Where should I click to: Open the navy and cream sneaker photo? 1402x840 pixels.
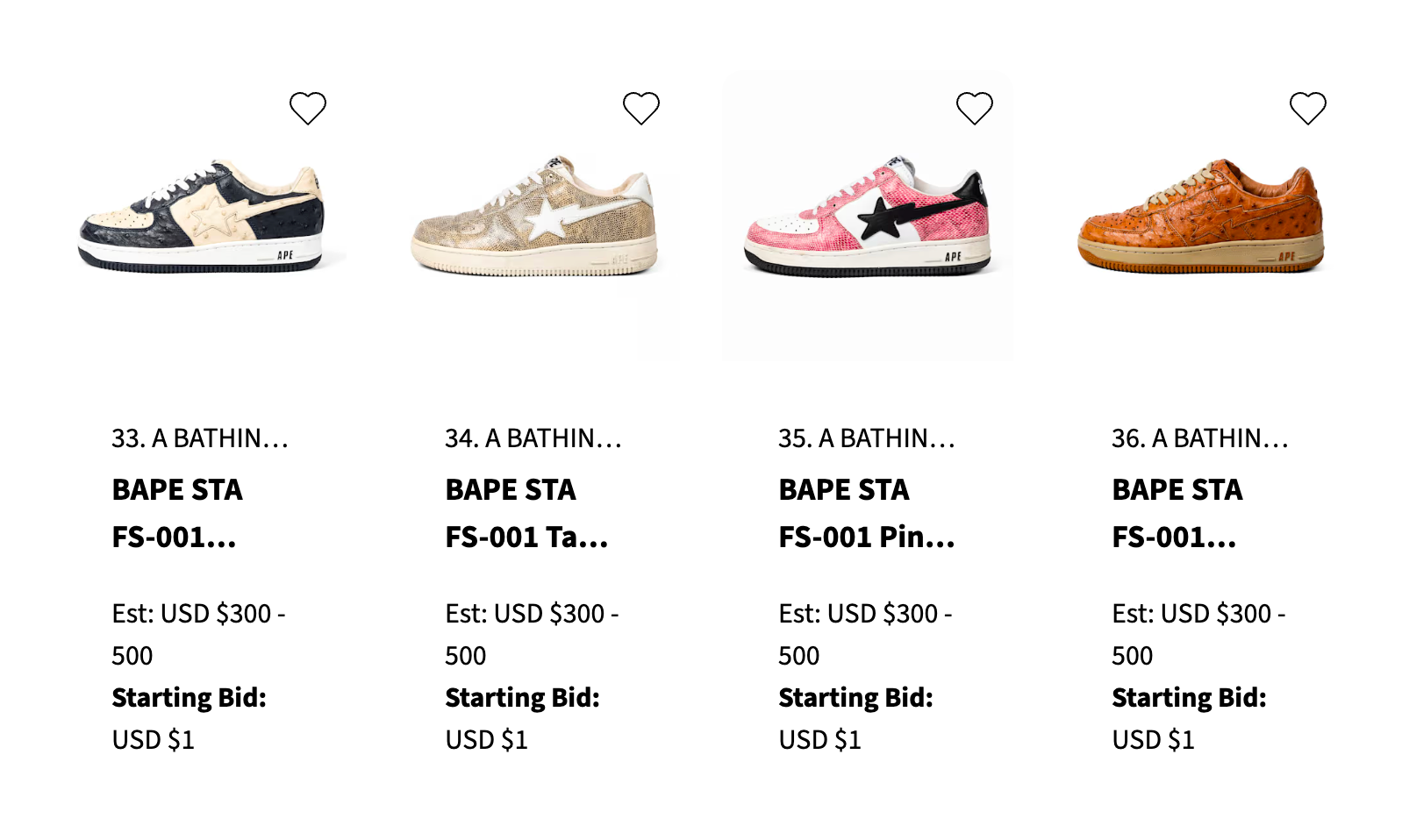point(202,217)
